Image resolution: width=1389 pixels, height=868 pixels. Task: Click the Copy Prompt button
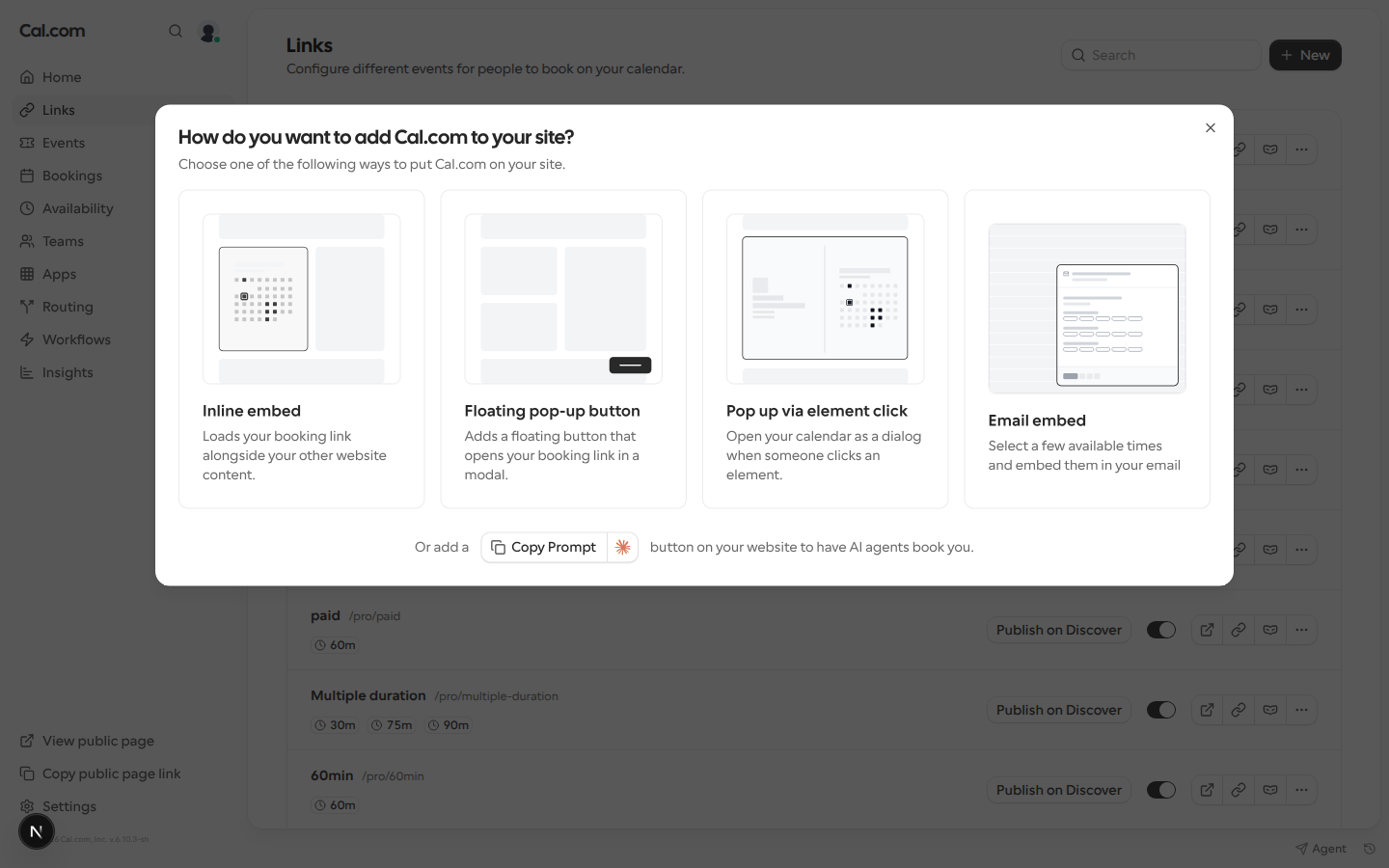point(544,547)
